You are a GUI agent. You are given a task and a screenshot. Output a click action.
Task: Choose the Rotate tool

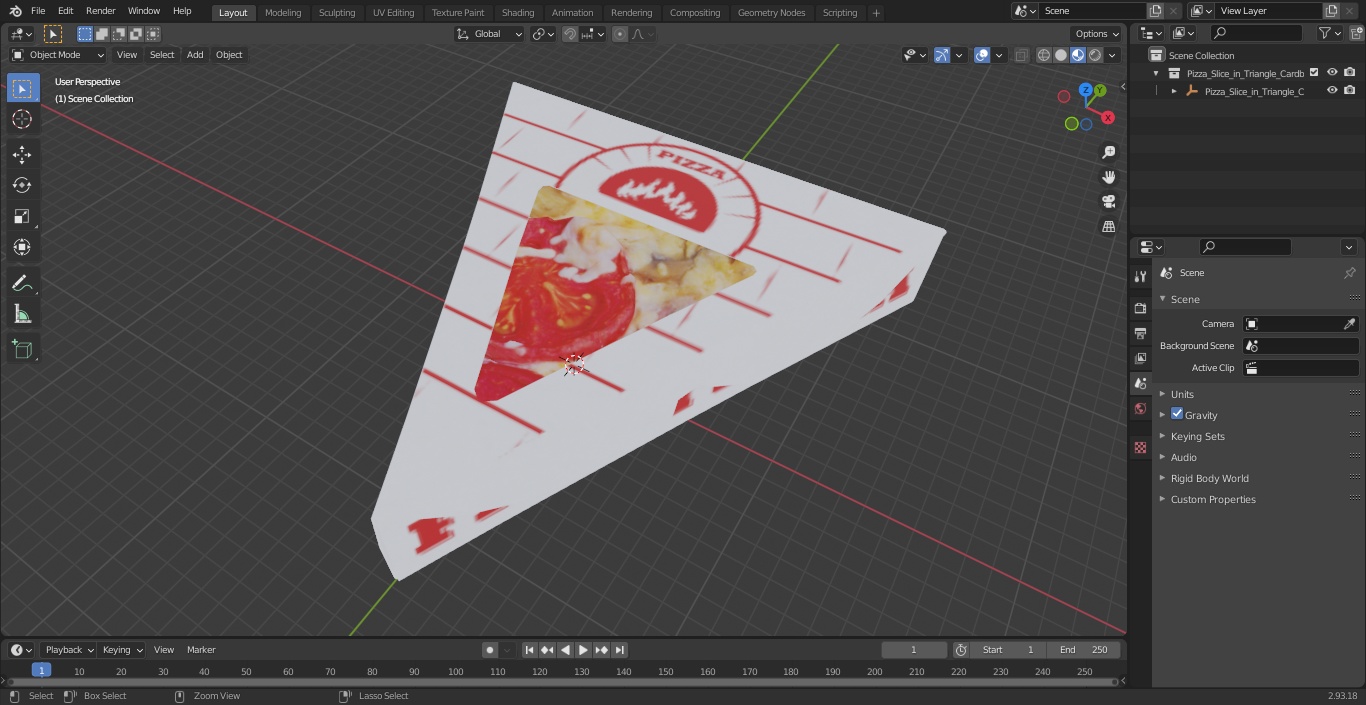tap(22, 185)
